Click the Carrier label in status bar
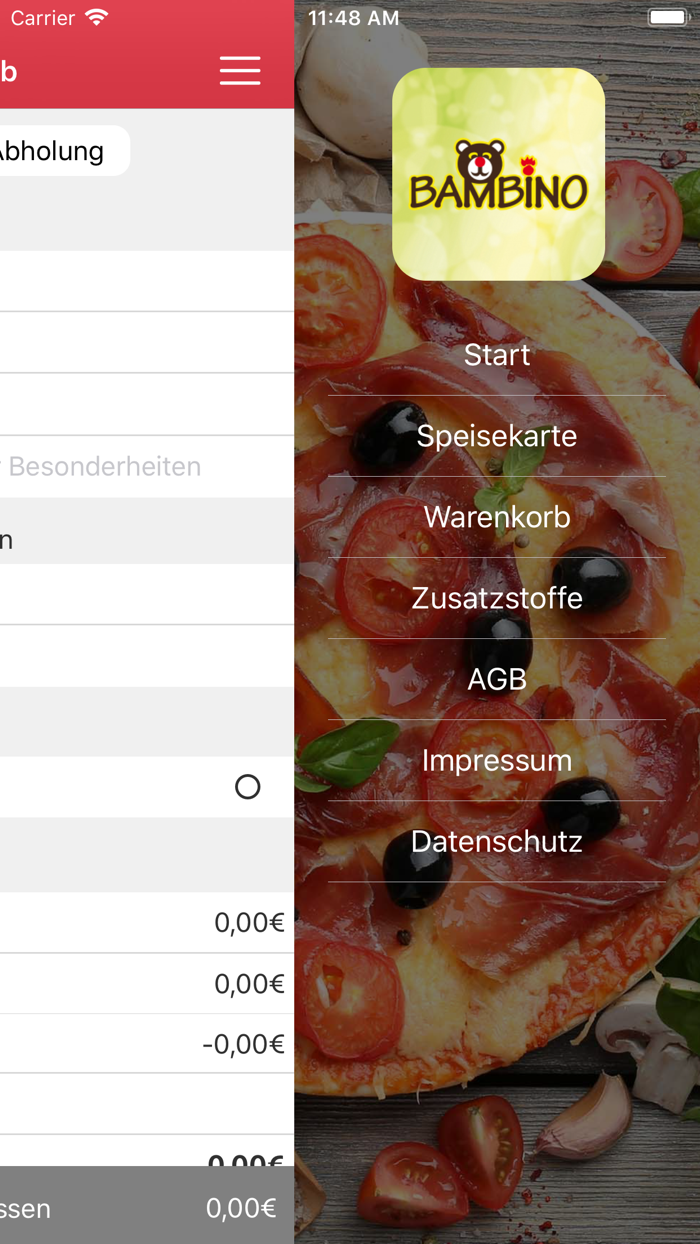 point(42,18)
